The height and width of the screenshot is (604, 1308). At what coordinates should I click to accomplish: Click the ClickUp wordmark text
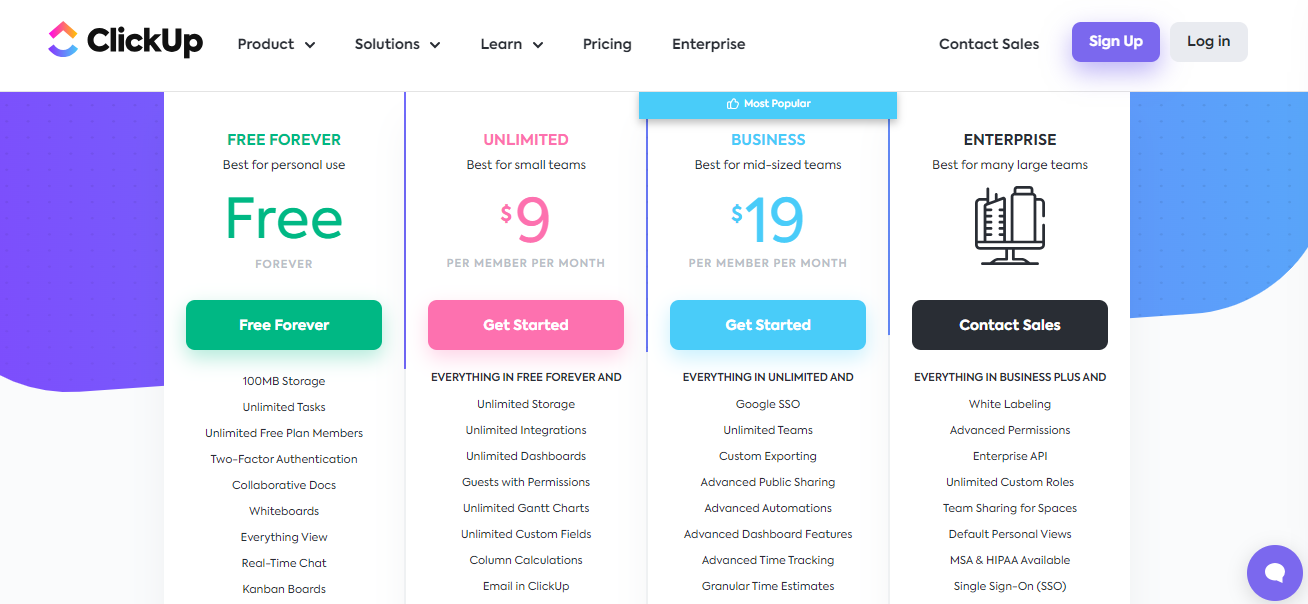(x=145, y=41)
